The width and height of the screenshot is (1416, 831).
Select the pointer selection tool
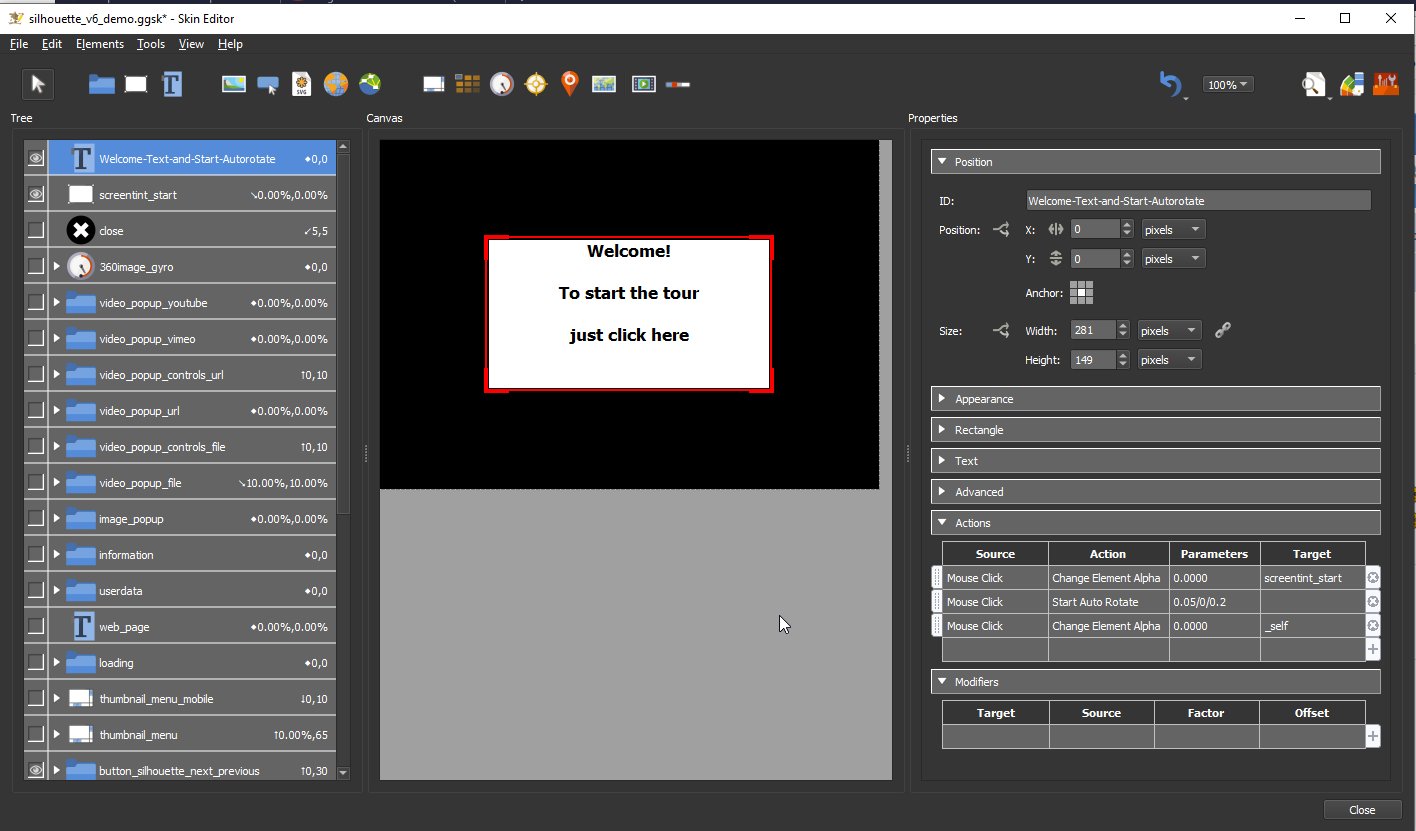(38, 85)
